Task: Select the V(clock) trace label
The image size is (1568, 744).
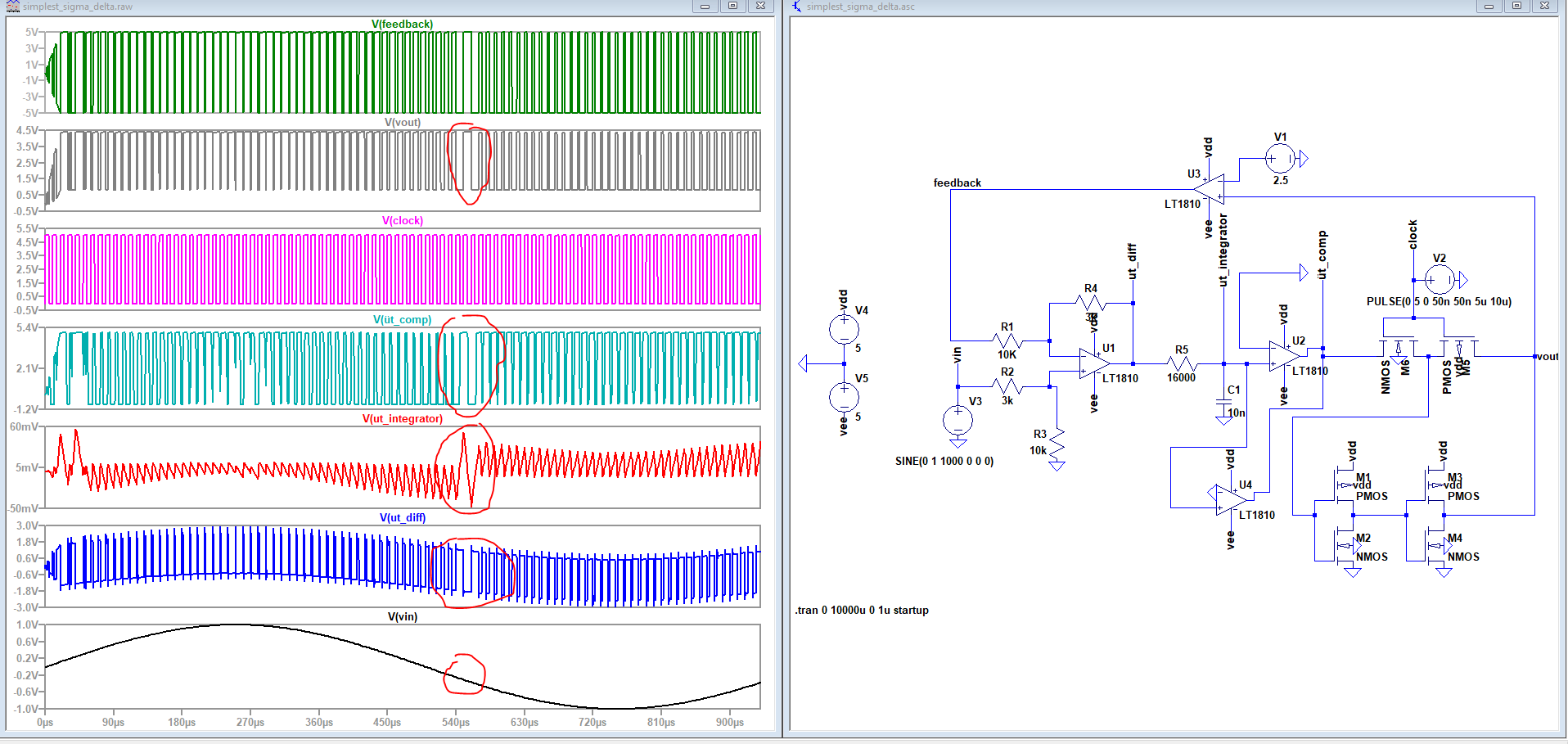Action: click(402, 220)
